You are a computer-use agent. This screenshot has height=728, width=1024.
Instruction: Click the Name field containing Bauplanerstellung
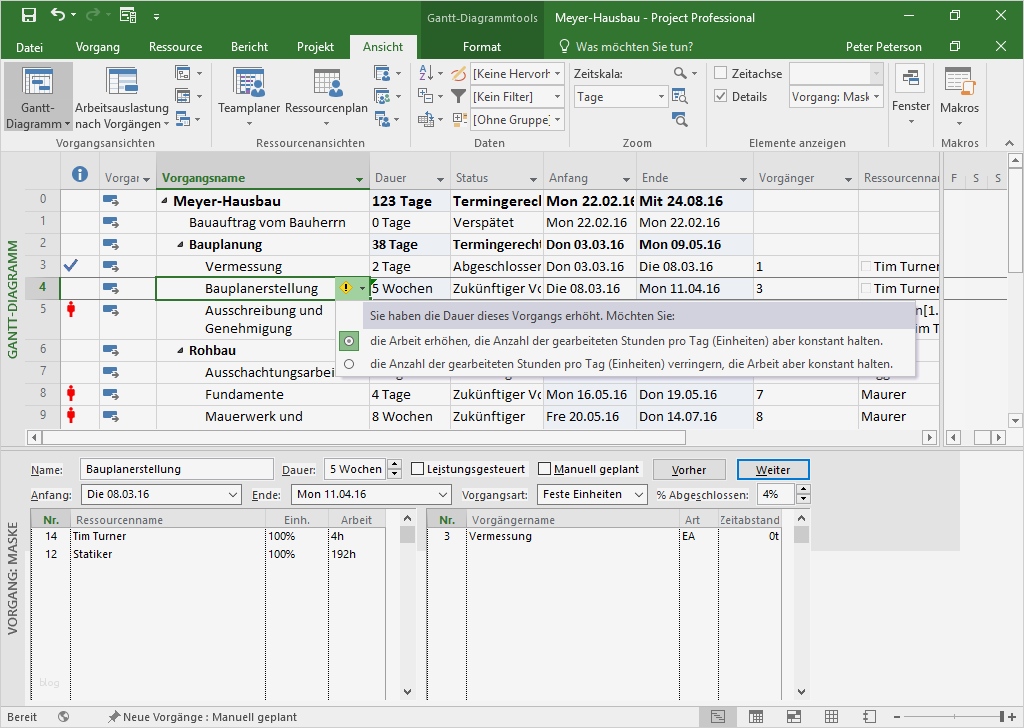point(176,469)
